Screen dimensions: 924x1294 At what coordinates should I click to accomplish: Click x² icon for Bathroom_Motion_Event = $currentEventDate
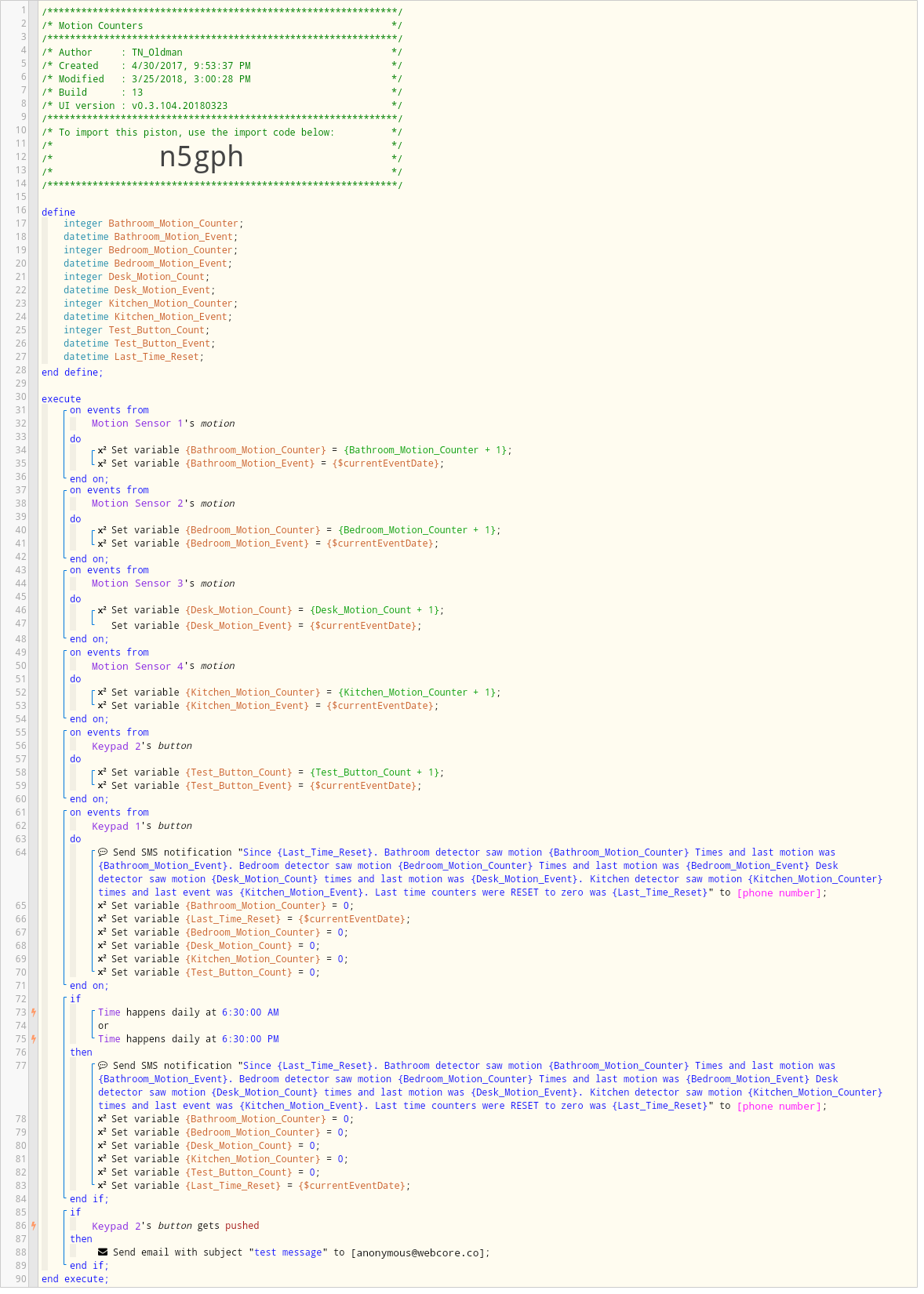(102, 463)
